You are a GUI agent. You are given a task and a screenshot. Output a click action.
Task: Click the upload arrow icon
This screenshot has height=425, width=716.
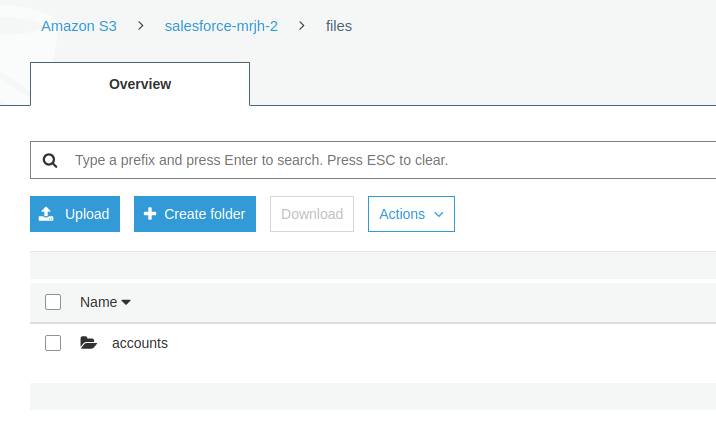click(x=46, y=214)
